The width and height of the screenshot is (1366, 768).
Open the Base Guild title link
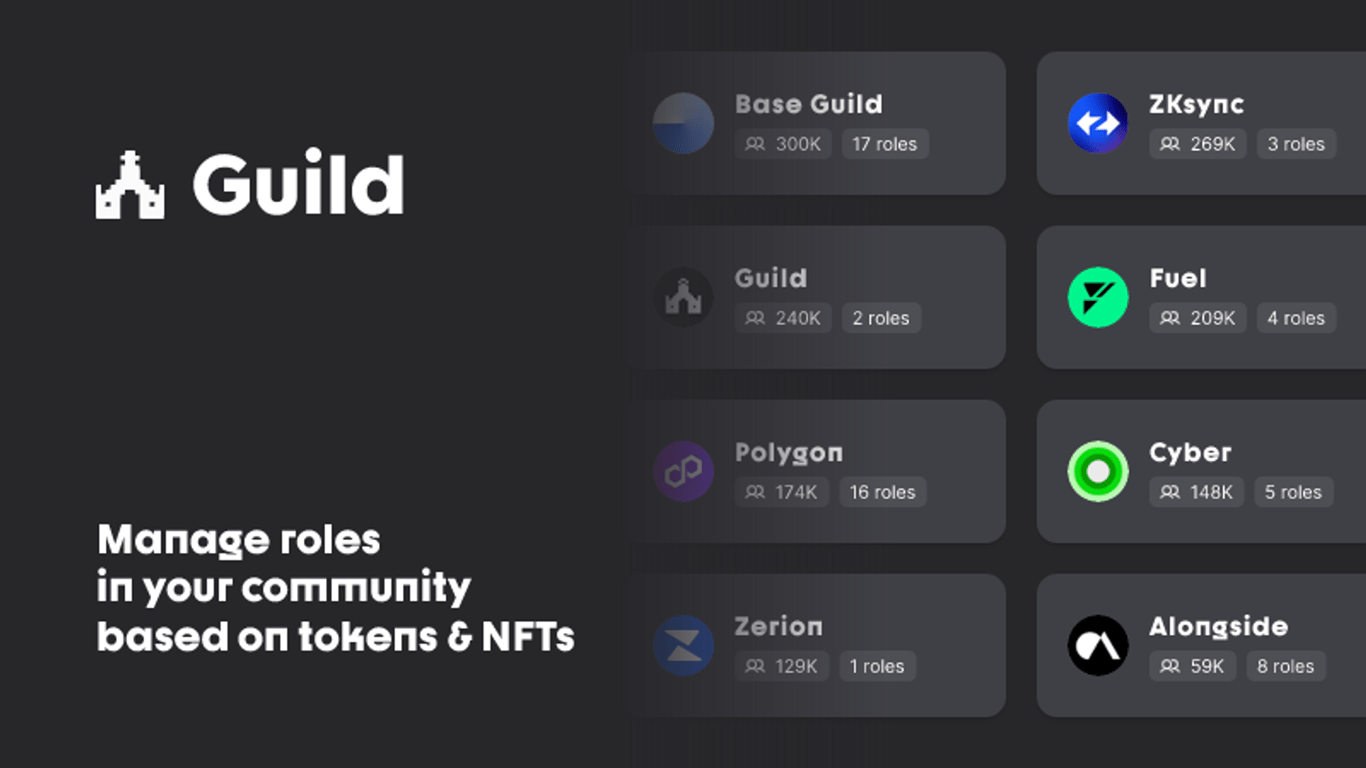808,104
